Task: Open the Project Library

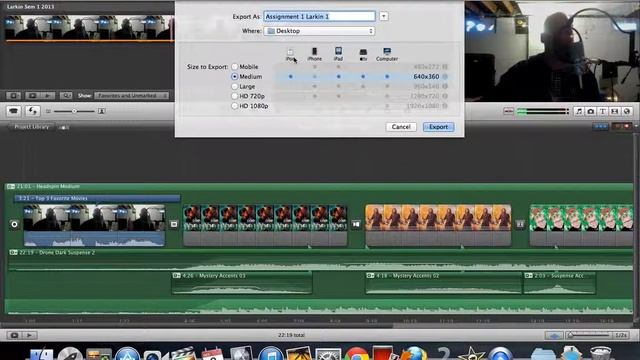Action: [31, 127]
